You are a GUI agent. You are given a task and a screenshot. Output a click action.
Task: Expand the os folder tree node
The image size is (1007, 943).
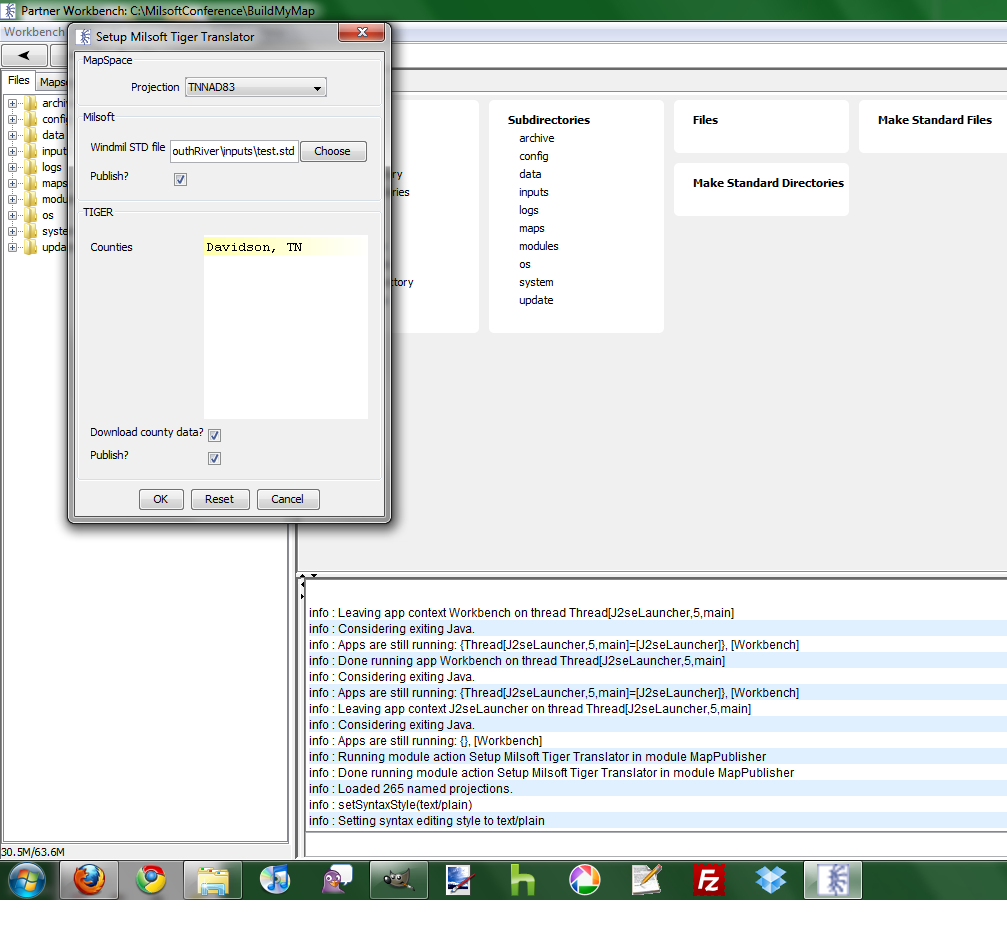12,215
